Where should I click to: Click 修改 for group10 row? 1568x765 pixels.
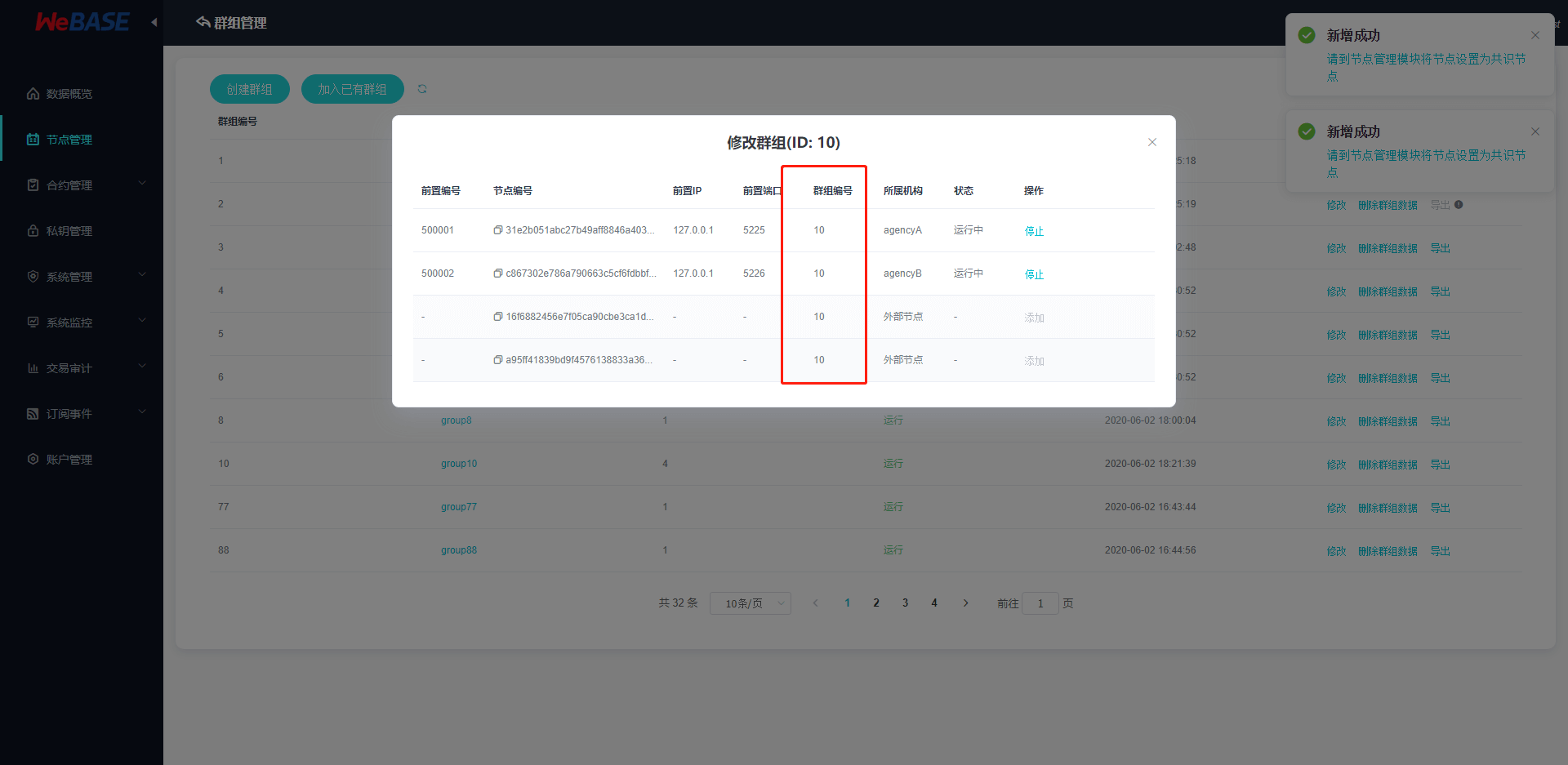[x=1336, y=465]
